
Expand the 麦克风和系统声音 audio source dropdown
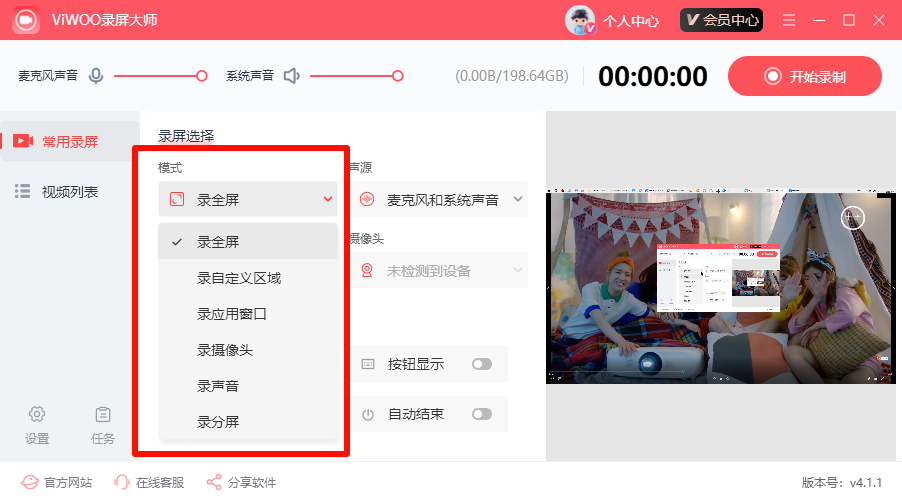coord(439,200)
